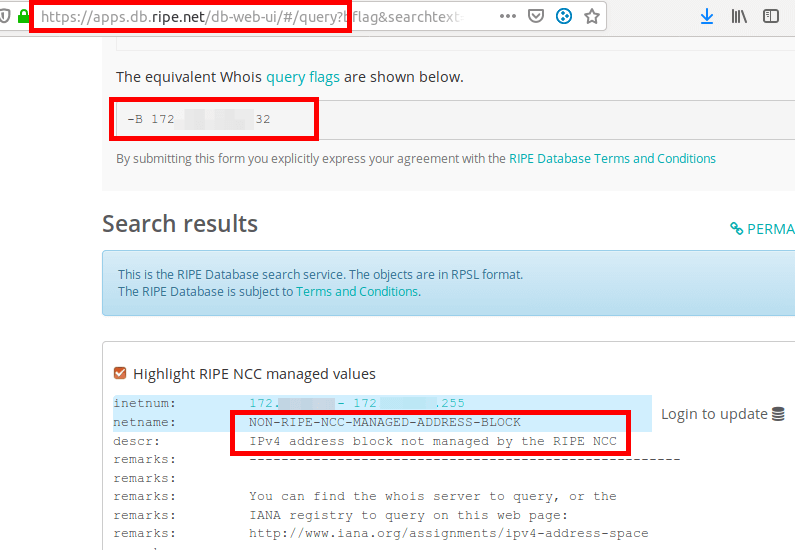Screen dimensions: 795x550
Task: Click 'The equivalent Whois' sentence text
Action: pos(290,77)
